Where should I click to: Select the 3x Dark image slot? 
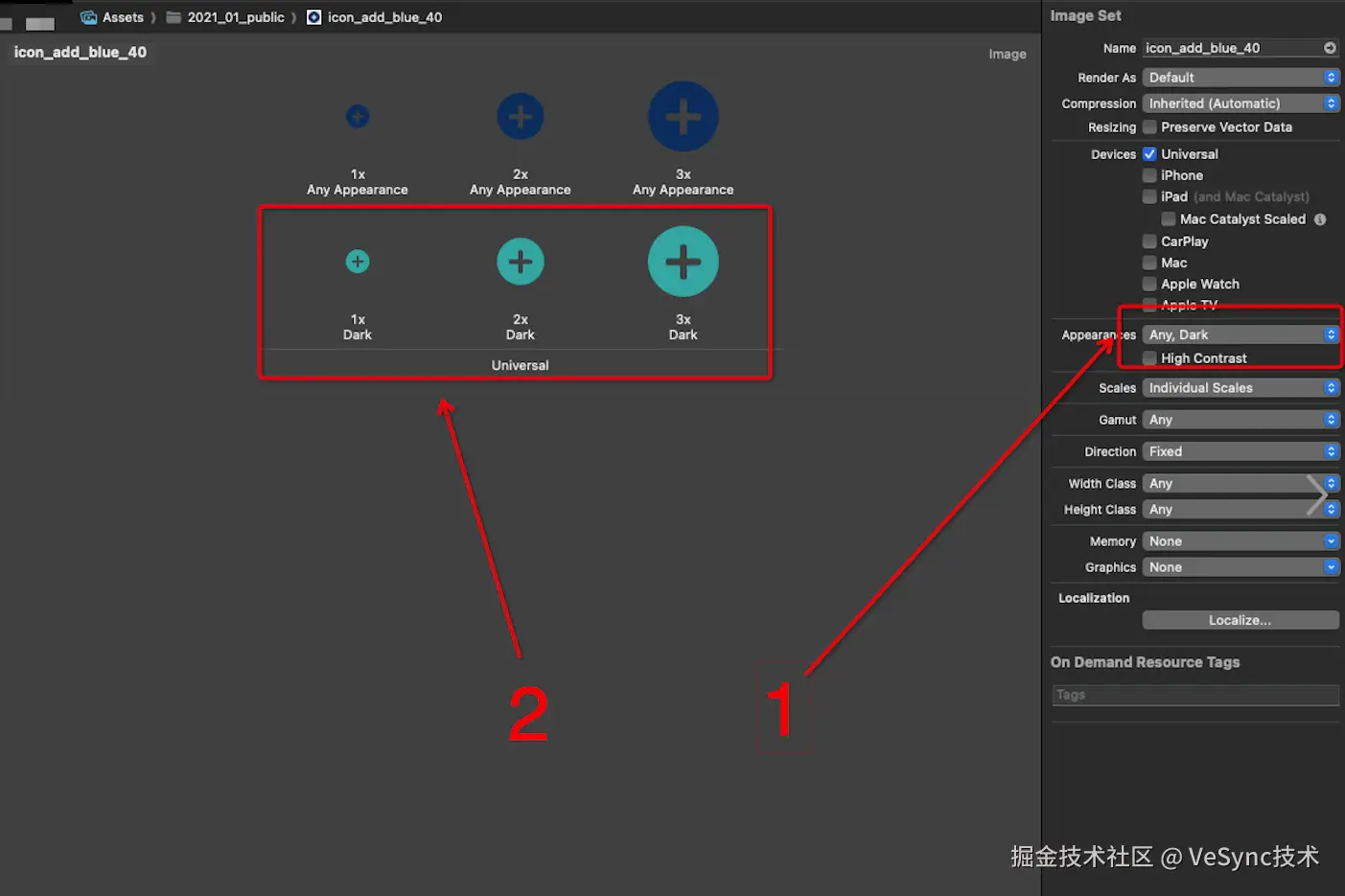click(x=684, y=262)
